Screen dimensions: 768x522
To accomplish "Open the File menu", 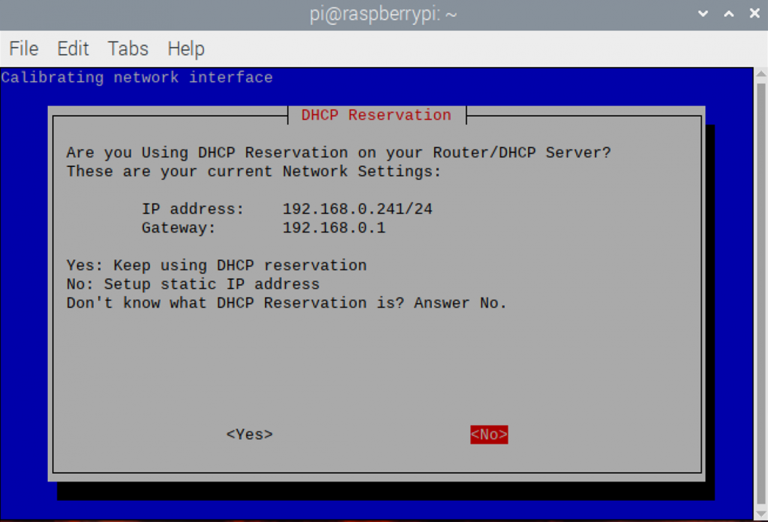I will coord(23,48).
